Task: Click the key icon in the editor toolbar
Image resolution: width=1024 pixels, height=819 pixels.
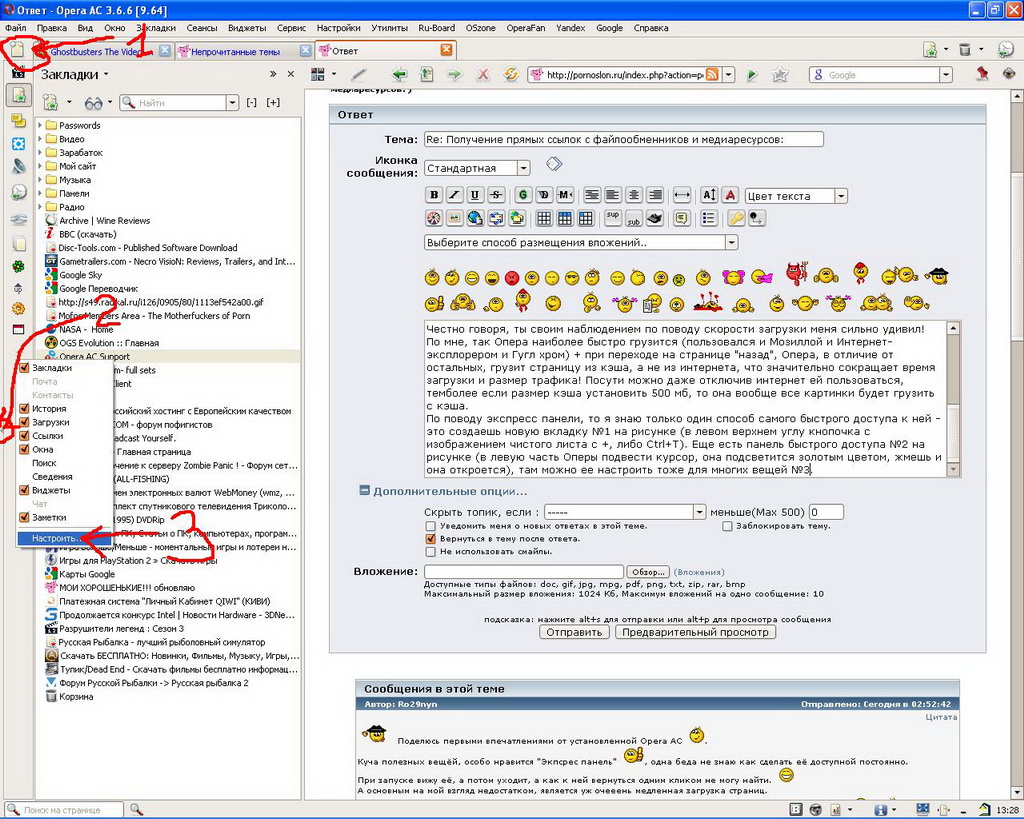Action: point(736,218)
